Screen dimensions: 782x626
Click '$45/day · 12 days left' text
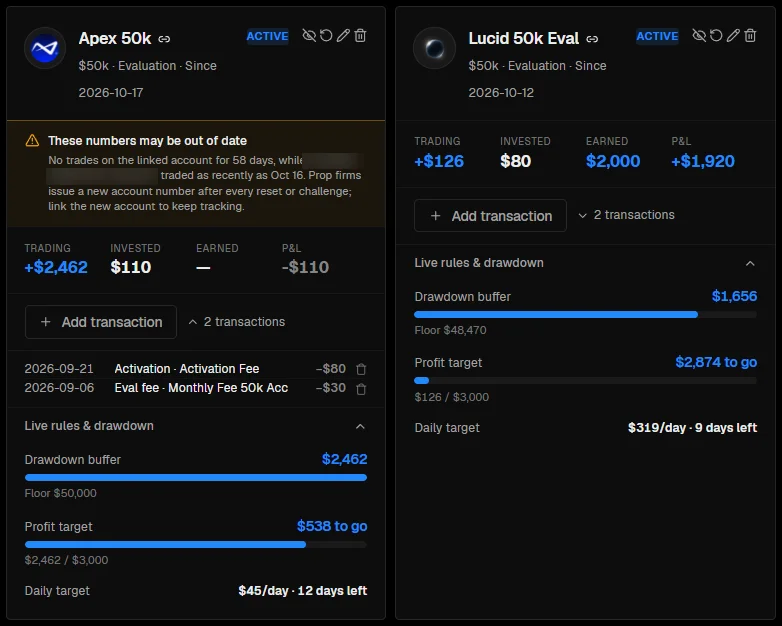point(303,591)
